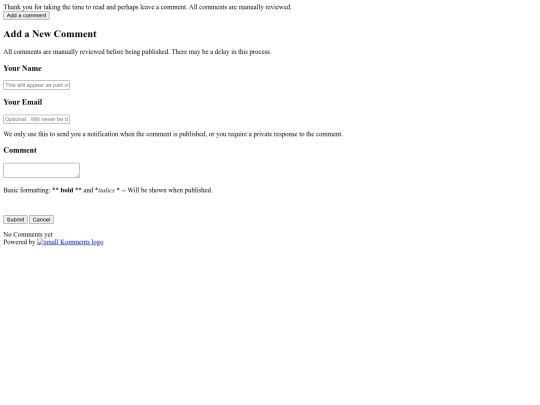Click inside the Comment text area
The image size is (540, 405).
point(41,170)
